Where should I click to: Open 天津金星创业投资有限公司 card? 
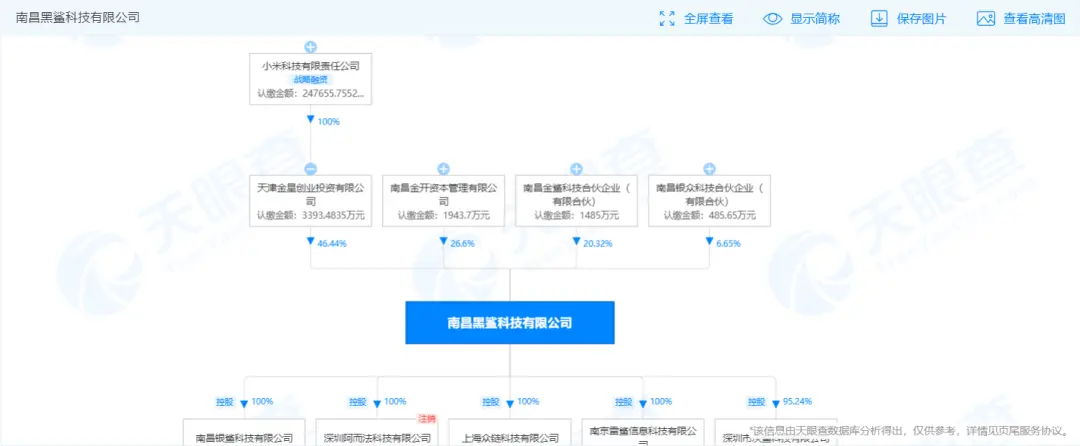click(x=311, y=200)
